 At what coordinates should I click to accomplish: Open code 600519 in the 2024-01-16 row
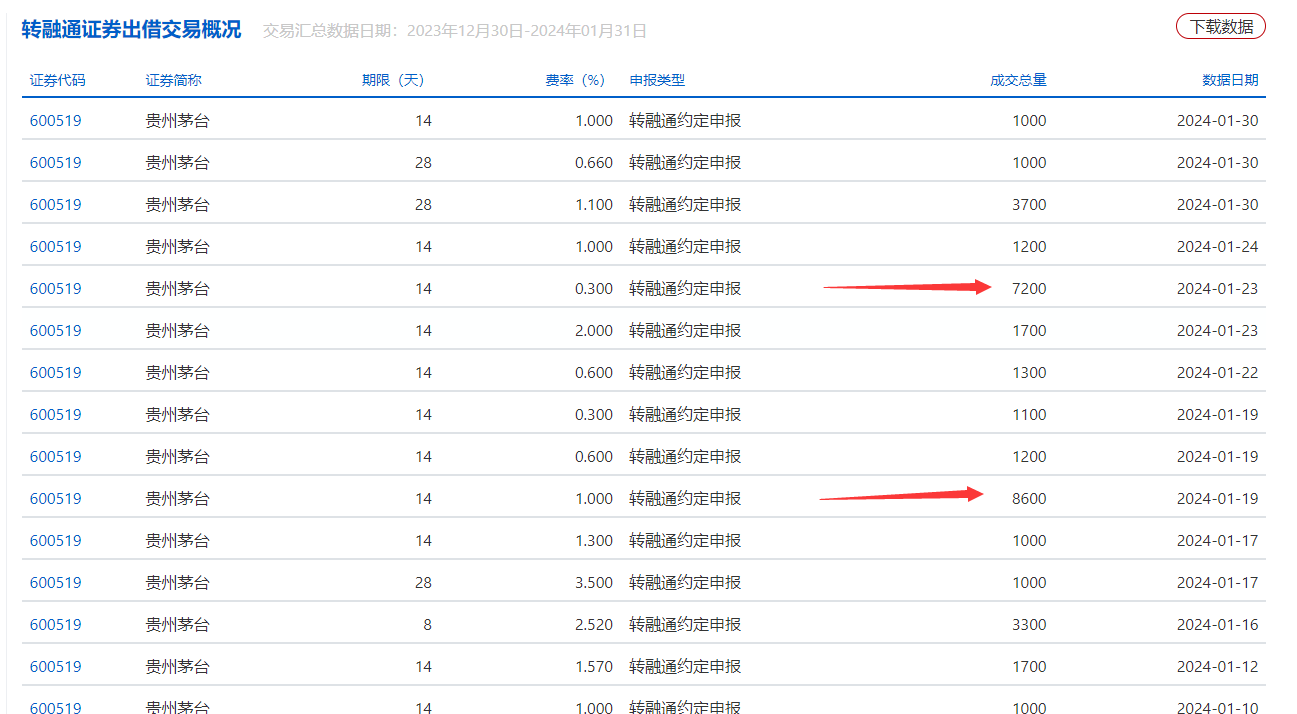(x=55, y=625)
